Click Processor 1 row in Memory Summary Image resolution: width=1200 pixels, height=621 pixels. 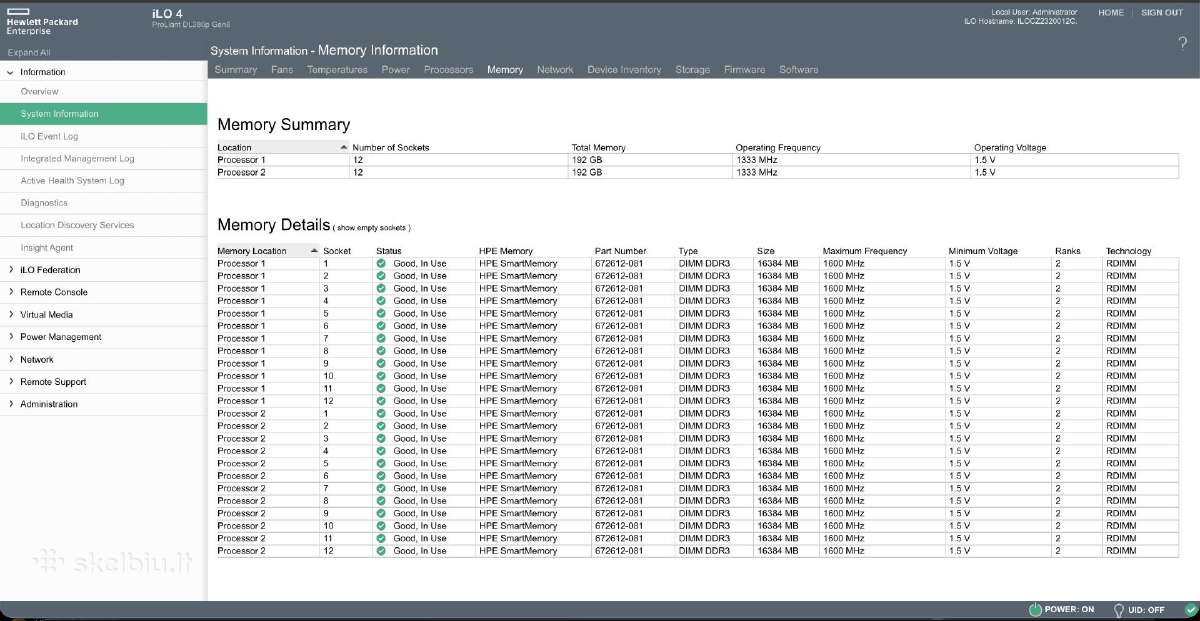(x=698, y=160)
